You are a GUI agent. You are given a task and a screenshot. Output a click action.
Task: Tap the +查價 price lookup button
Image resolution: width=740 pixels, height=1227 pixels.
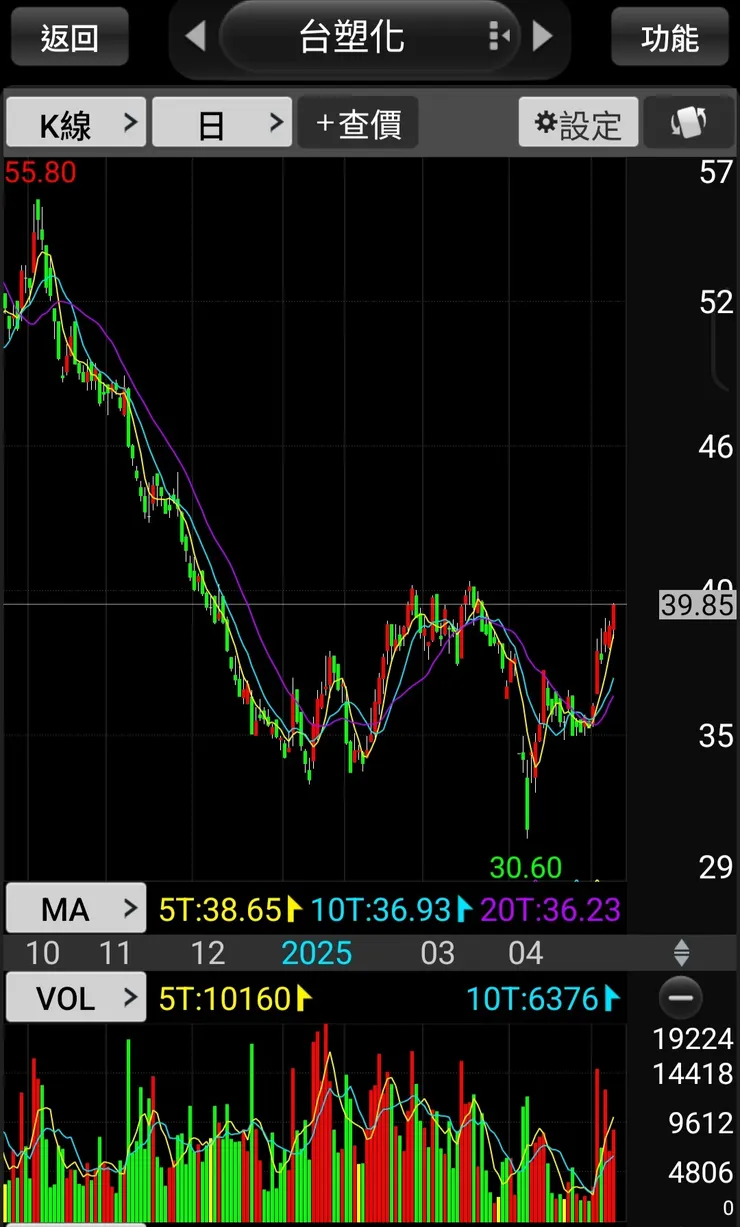coord(358,123)
